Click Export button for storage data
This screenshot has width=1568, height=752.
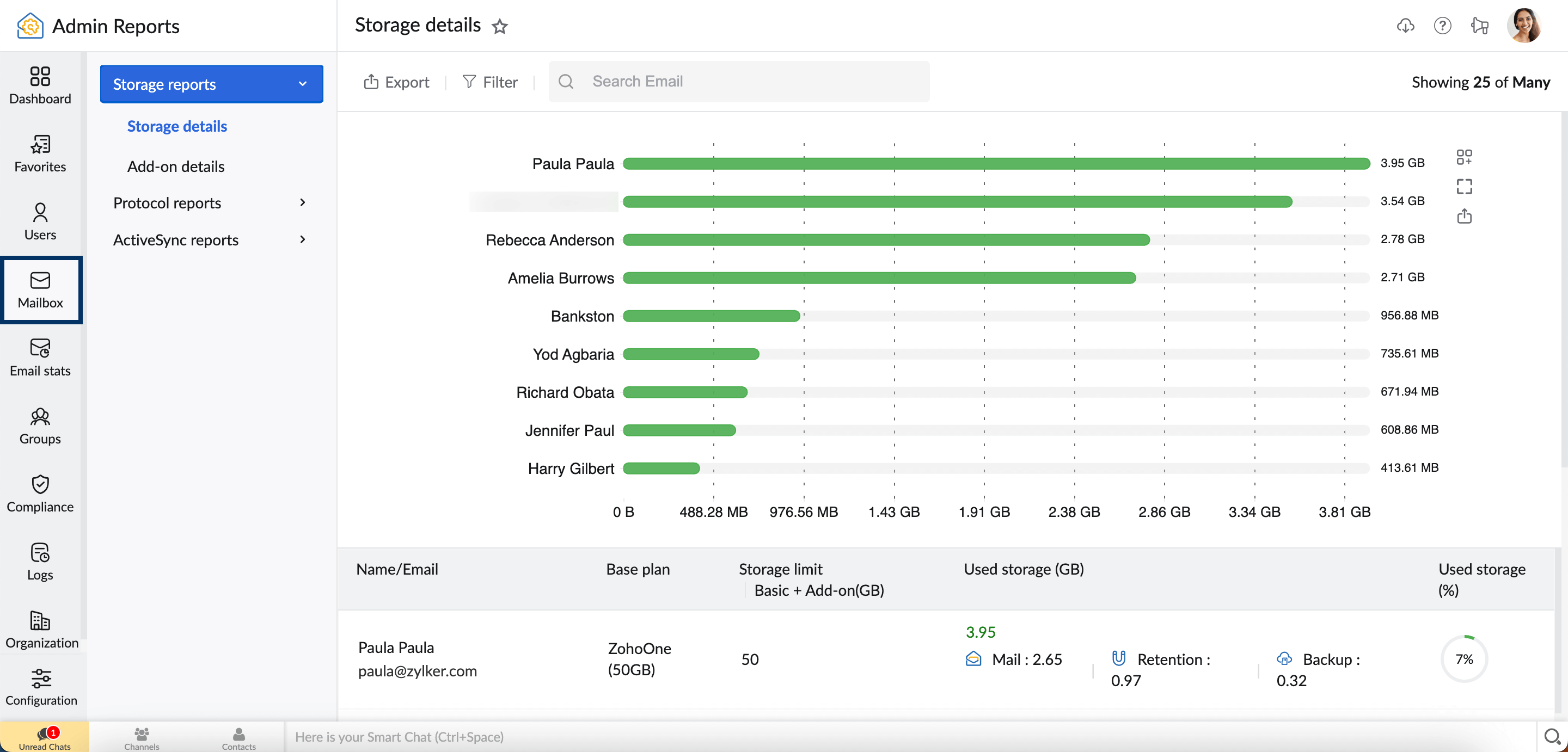(x=396, y=83)
